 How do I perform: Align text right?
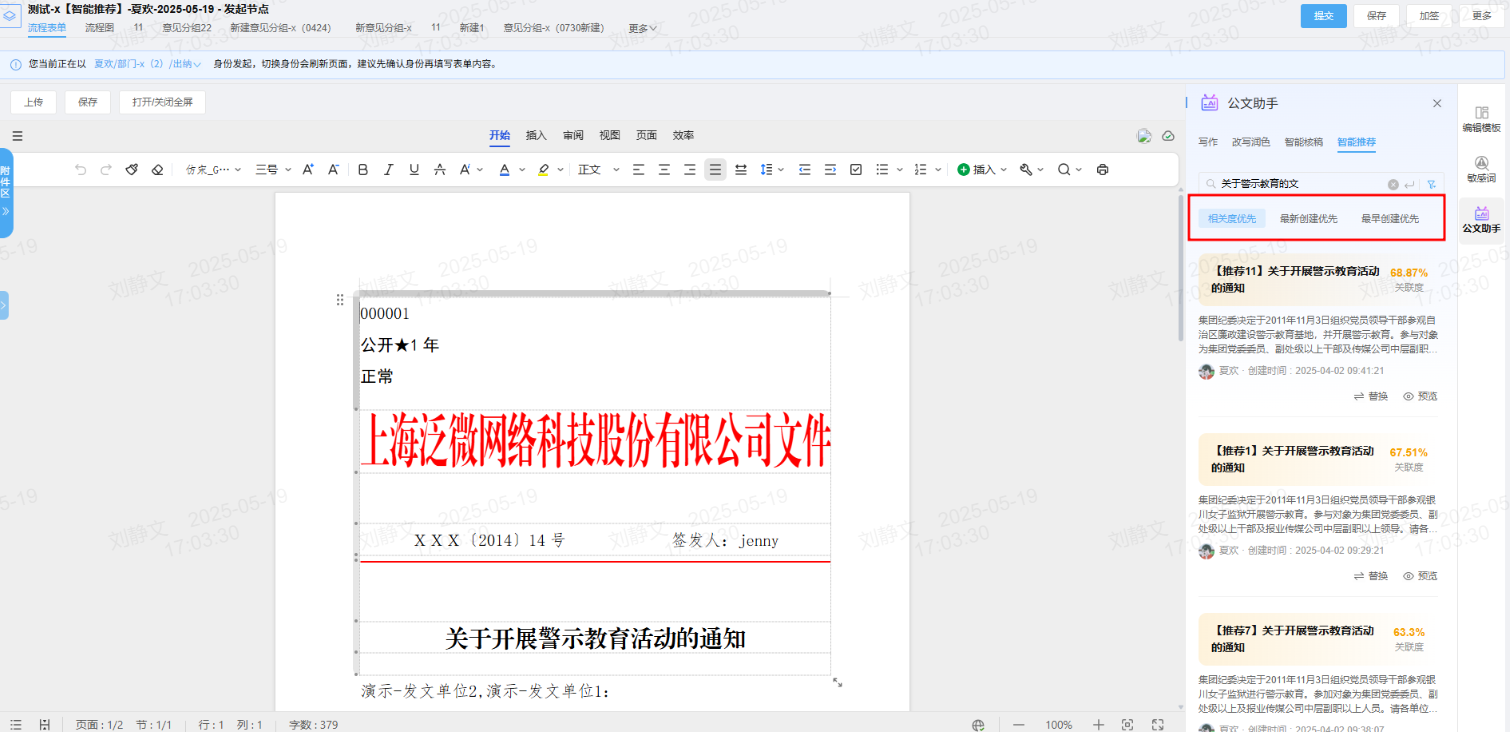[x=689, y=170]
